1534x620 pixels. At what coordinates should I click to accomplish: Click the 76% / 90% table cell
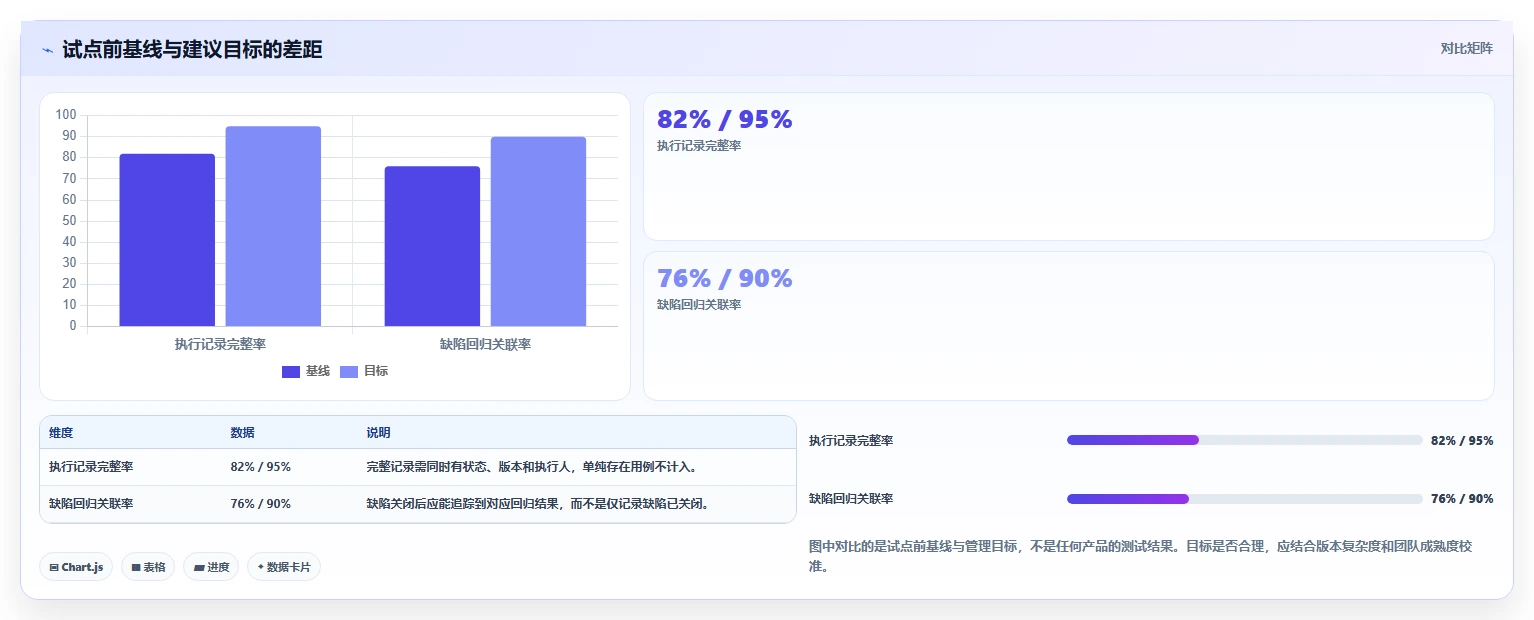(x=261, y=504)
